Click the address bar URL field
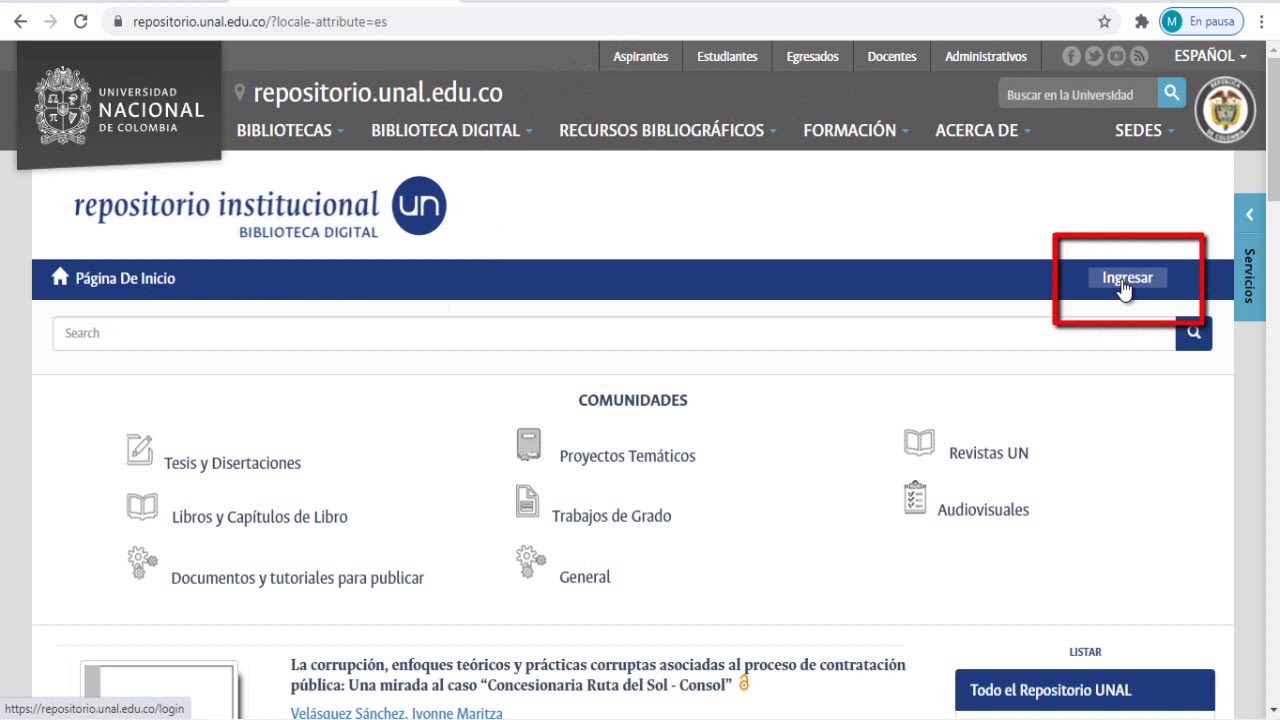 [x=600, y=21]
